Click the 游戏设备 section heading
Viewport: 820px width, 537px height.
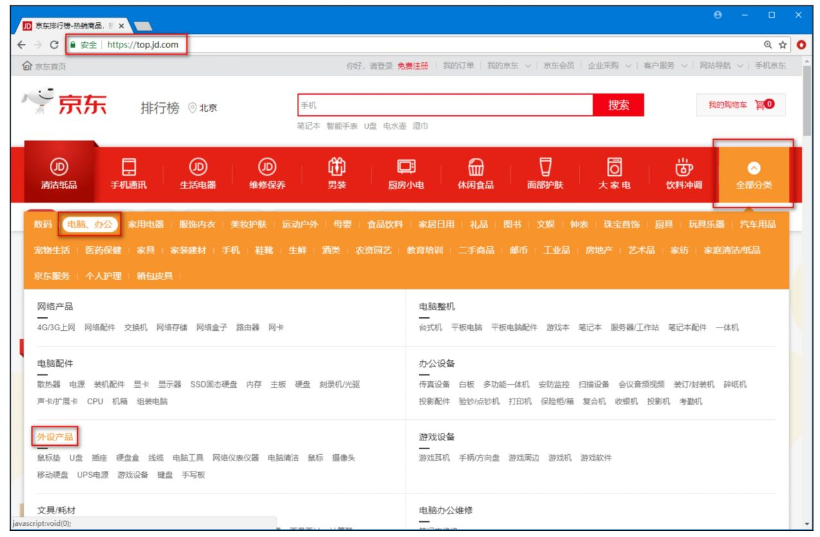[437, 437]
